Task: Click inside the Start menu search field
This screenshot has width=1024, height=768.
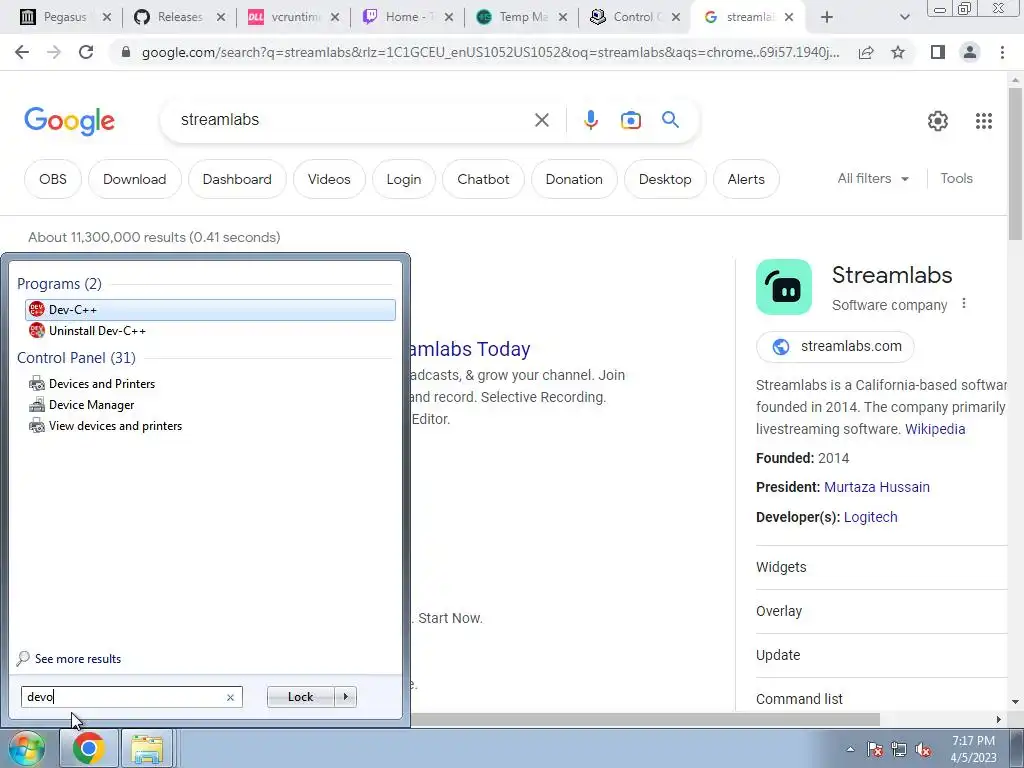Action: point(124,697)
